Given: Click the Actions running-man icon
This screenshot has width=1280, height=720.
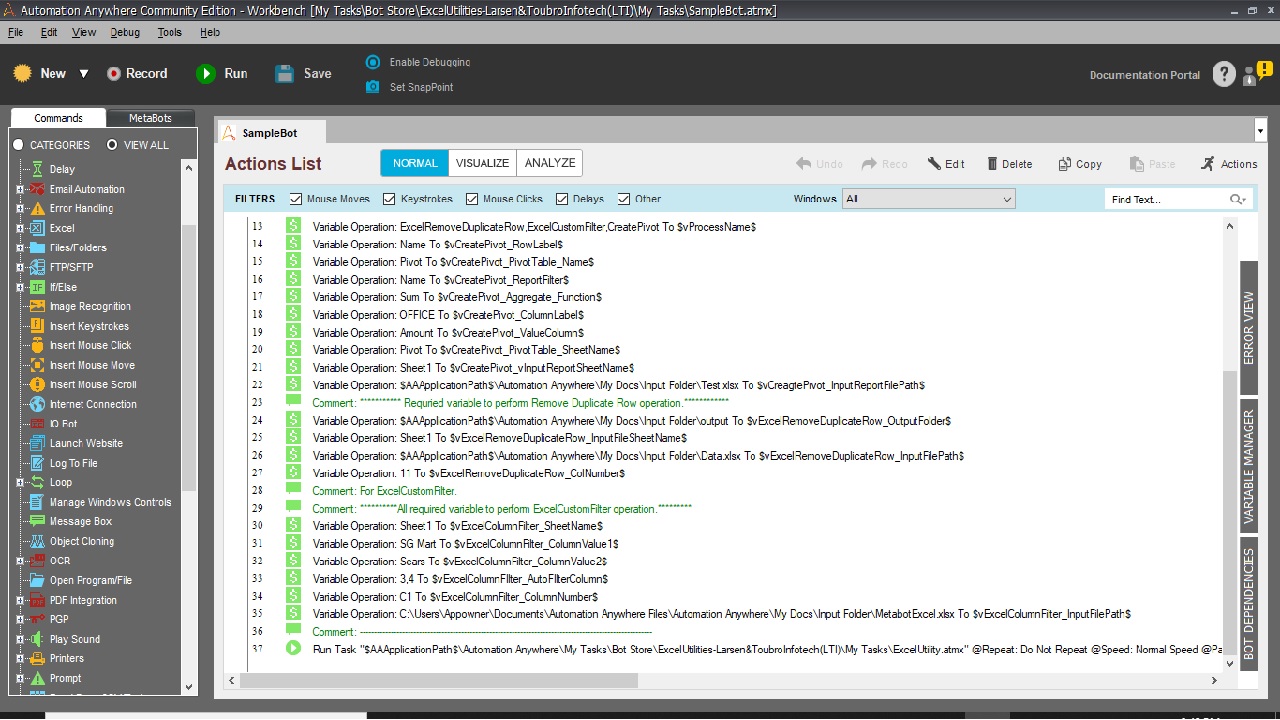Looking at the screenshot, I should click(x=1208, y=164).
